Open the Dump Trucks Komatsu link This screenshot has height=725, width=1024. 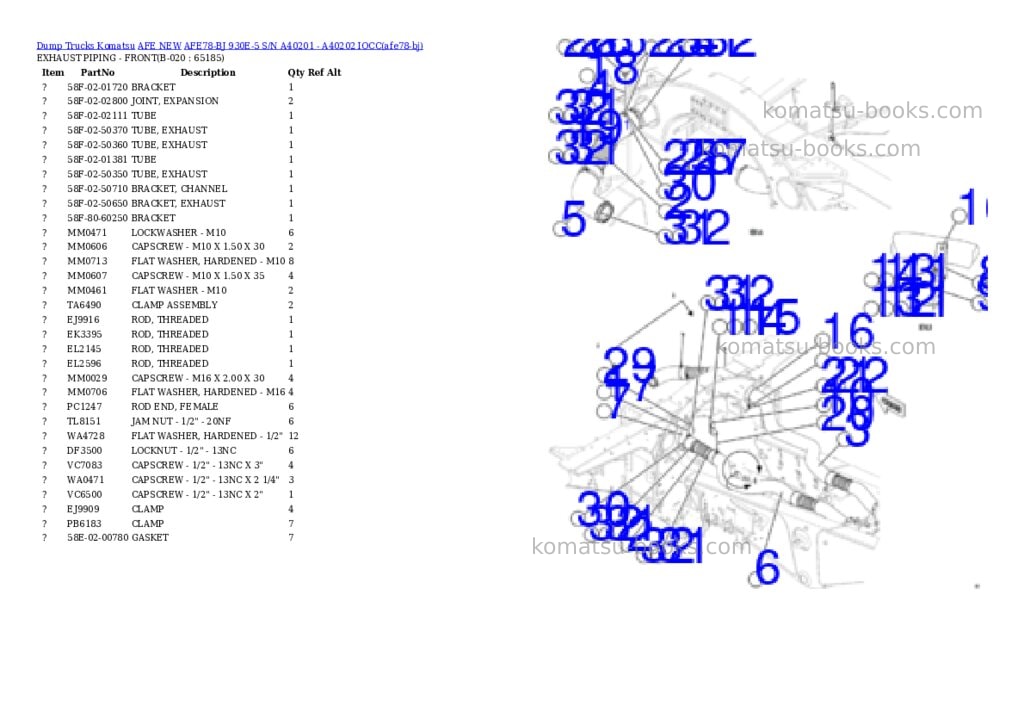click(x=86, y=46)
